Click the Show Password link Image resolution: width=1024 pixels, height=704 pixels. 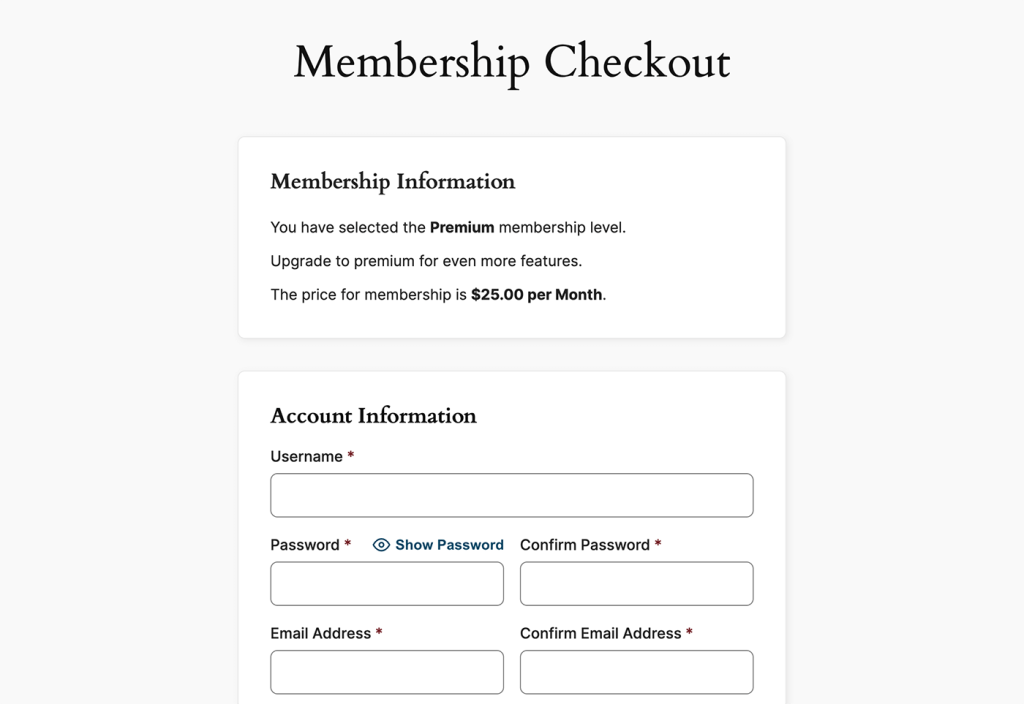click(448, 545)
